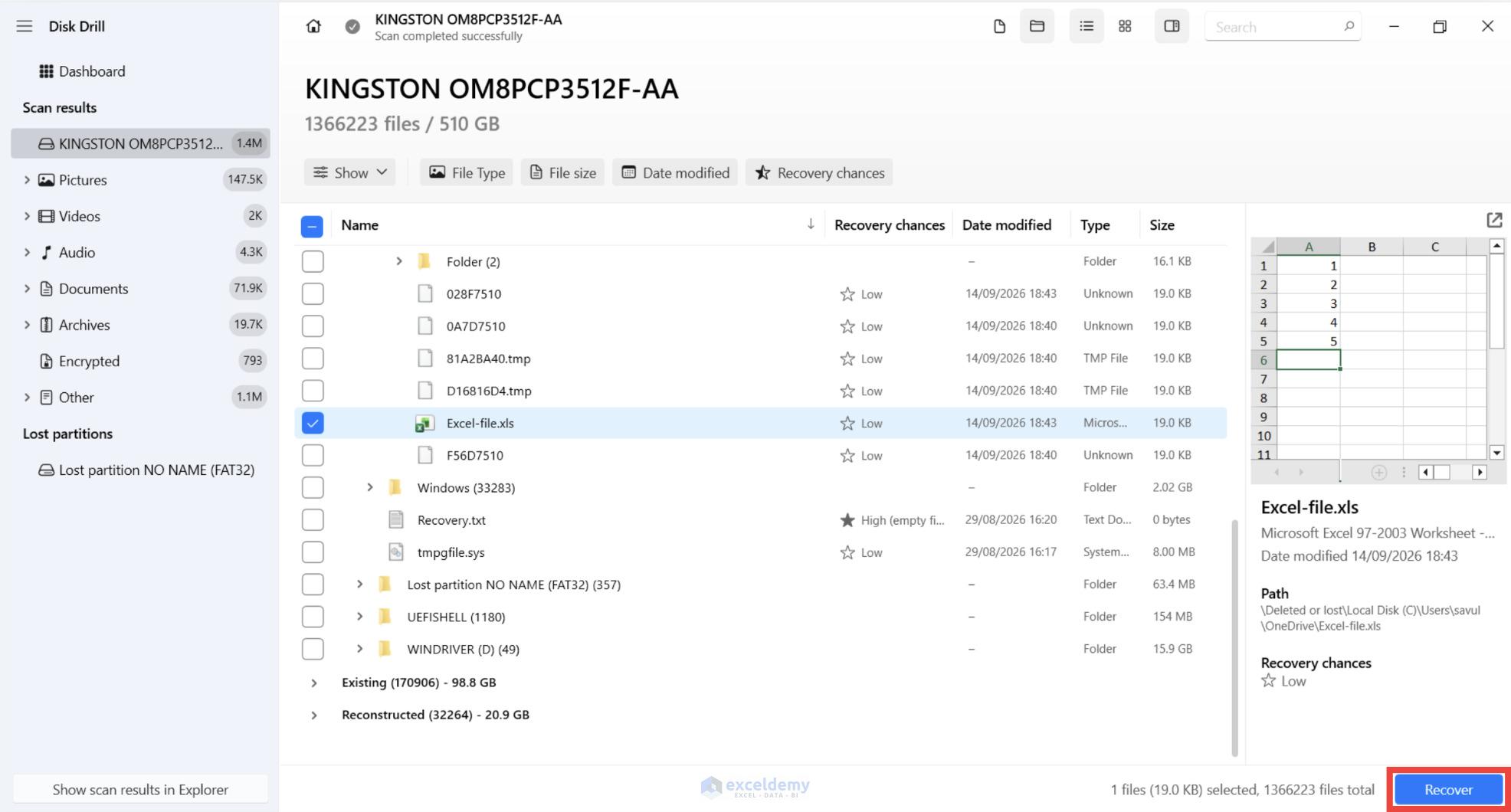Image resolution: width=1511 pixels, height=812 pixels.
Task: Toggle the select-all checkbox in header
Action: tap(312, 225)
